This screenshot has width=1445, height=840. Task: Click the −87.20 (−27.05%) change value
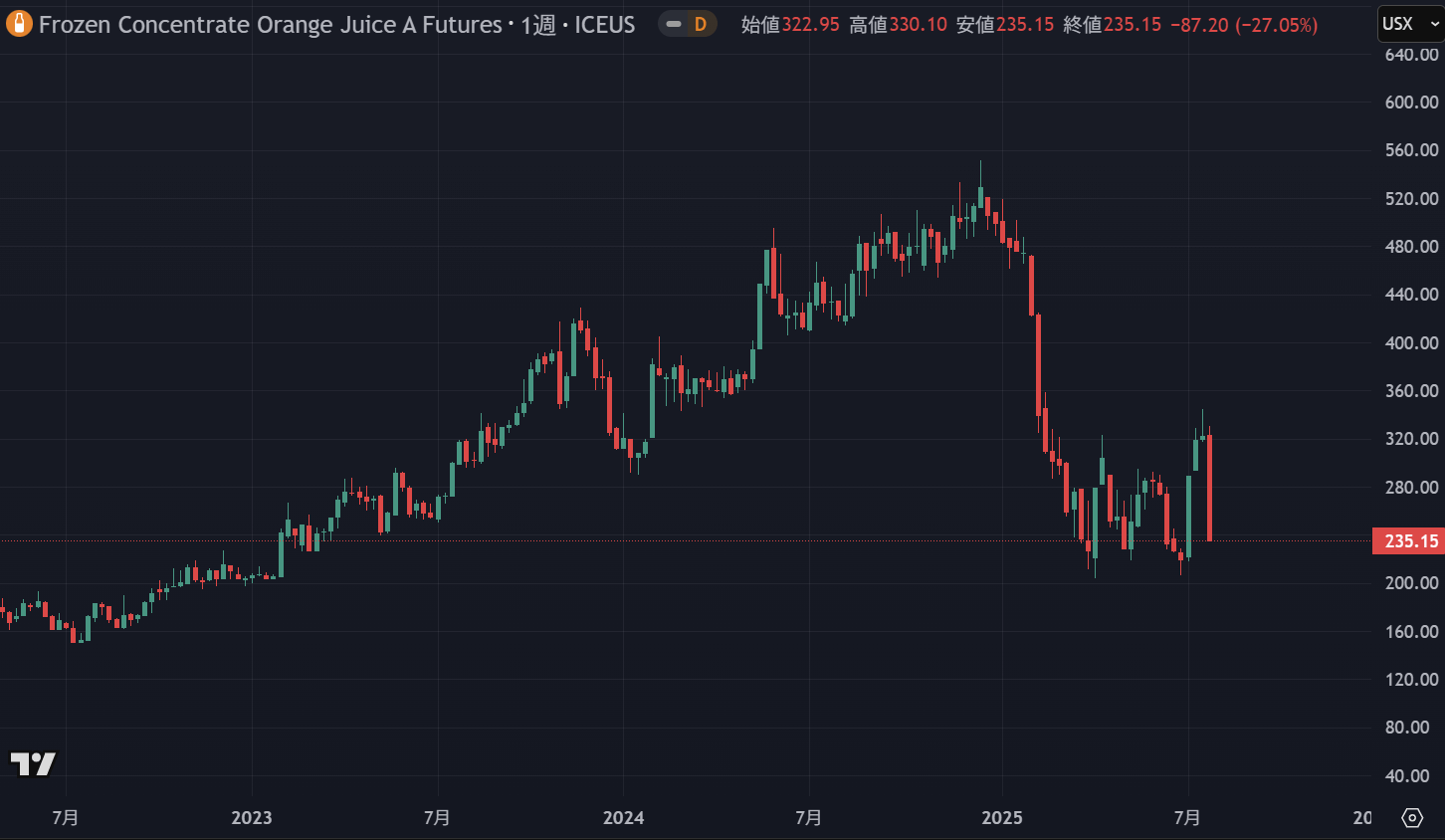1244,25
